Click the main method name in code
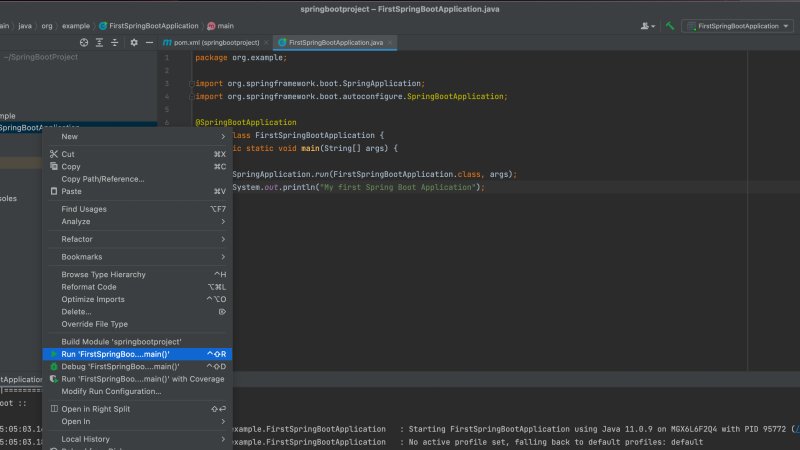Viewport: 800px width, 450px height. coord(310,148)
